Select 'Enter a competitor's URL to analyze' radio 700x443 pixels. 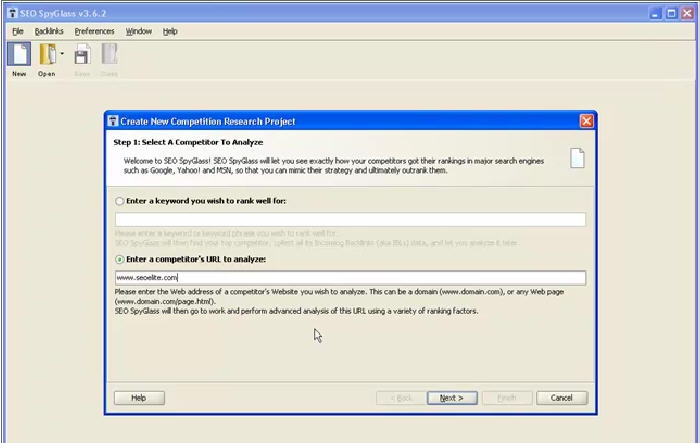pos(120,259)
